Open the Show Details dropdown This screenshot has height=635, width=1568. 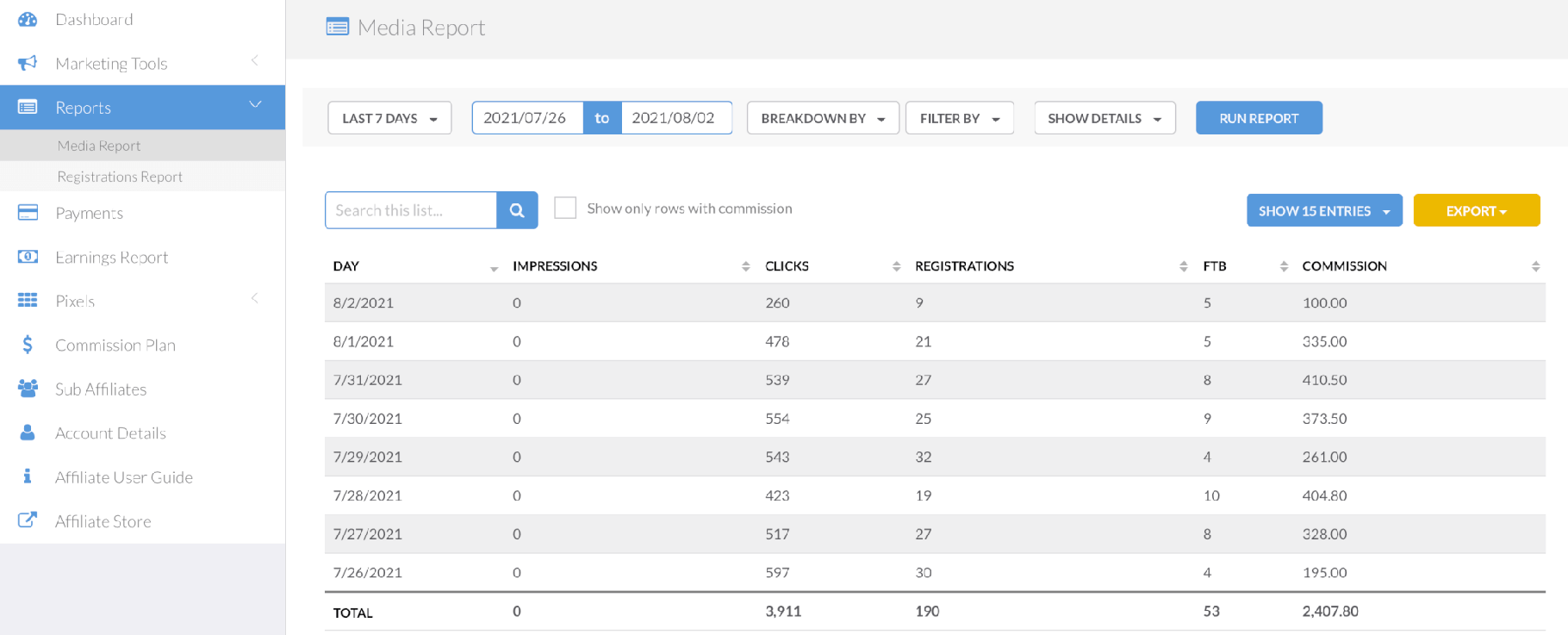point(1104,118)
